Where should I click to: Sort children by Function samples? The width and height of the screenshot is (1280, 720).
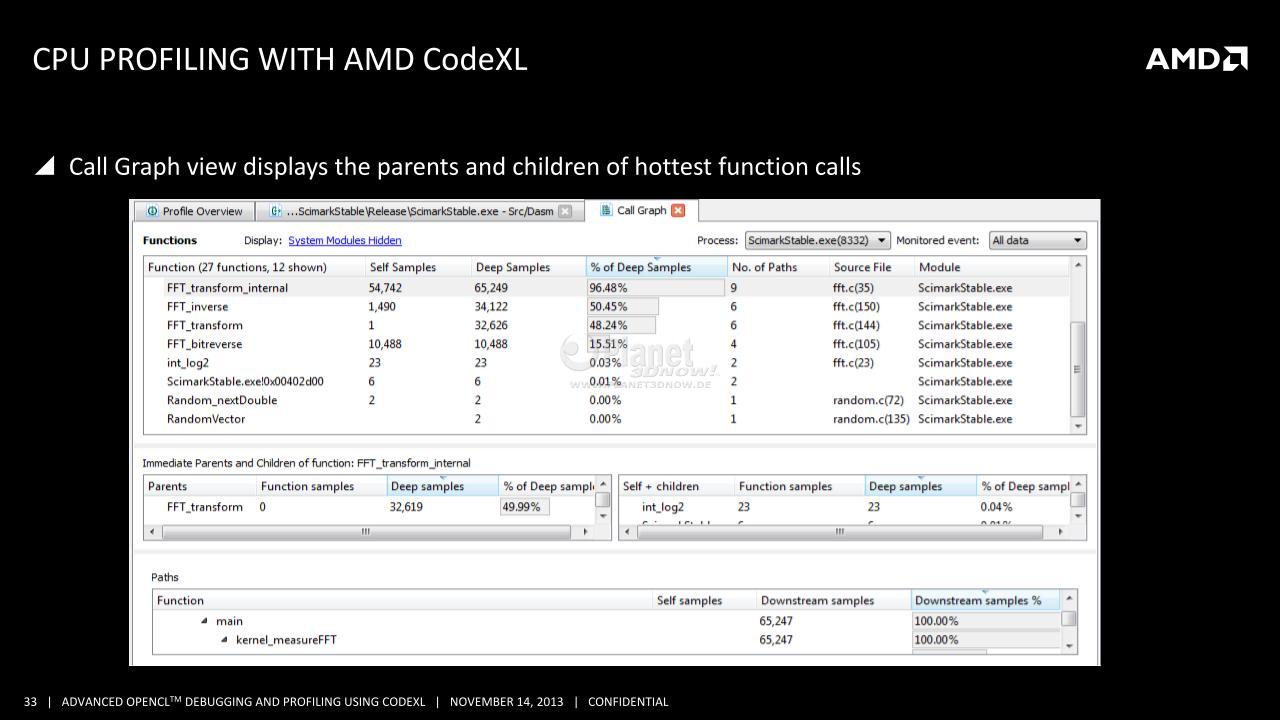pyautogui.click(x=799, y=487)
